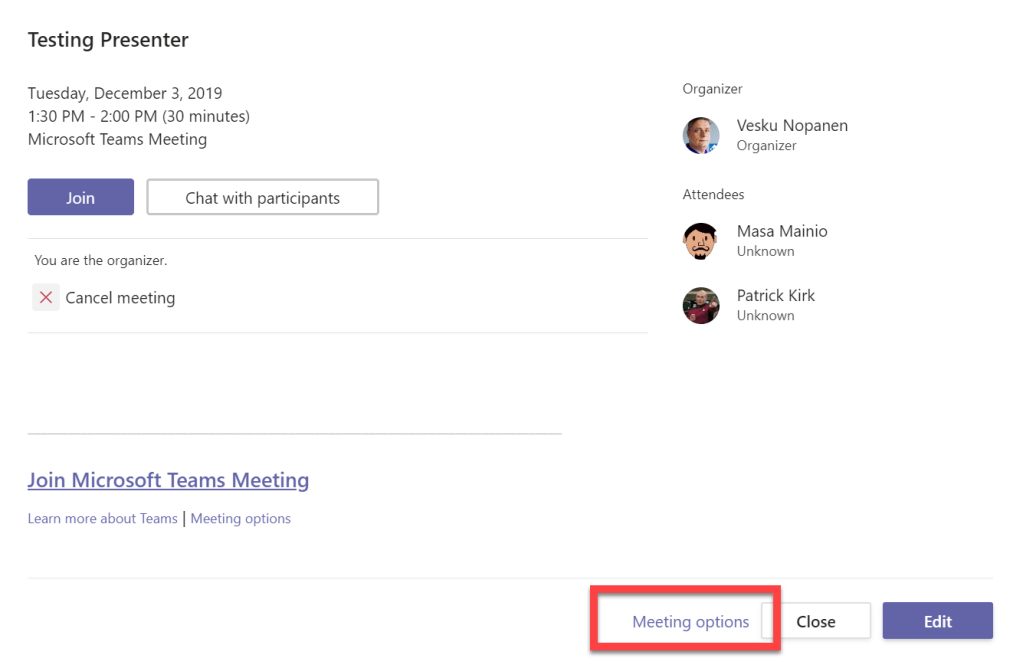Screen dimensions: 1023x668
Task: Edit the meeting details
Action: (x=937, y=621)
